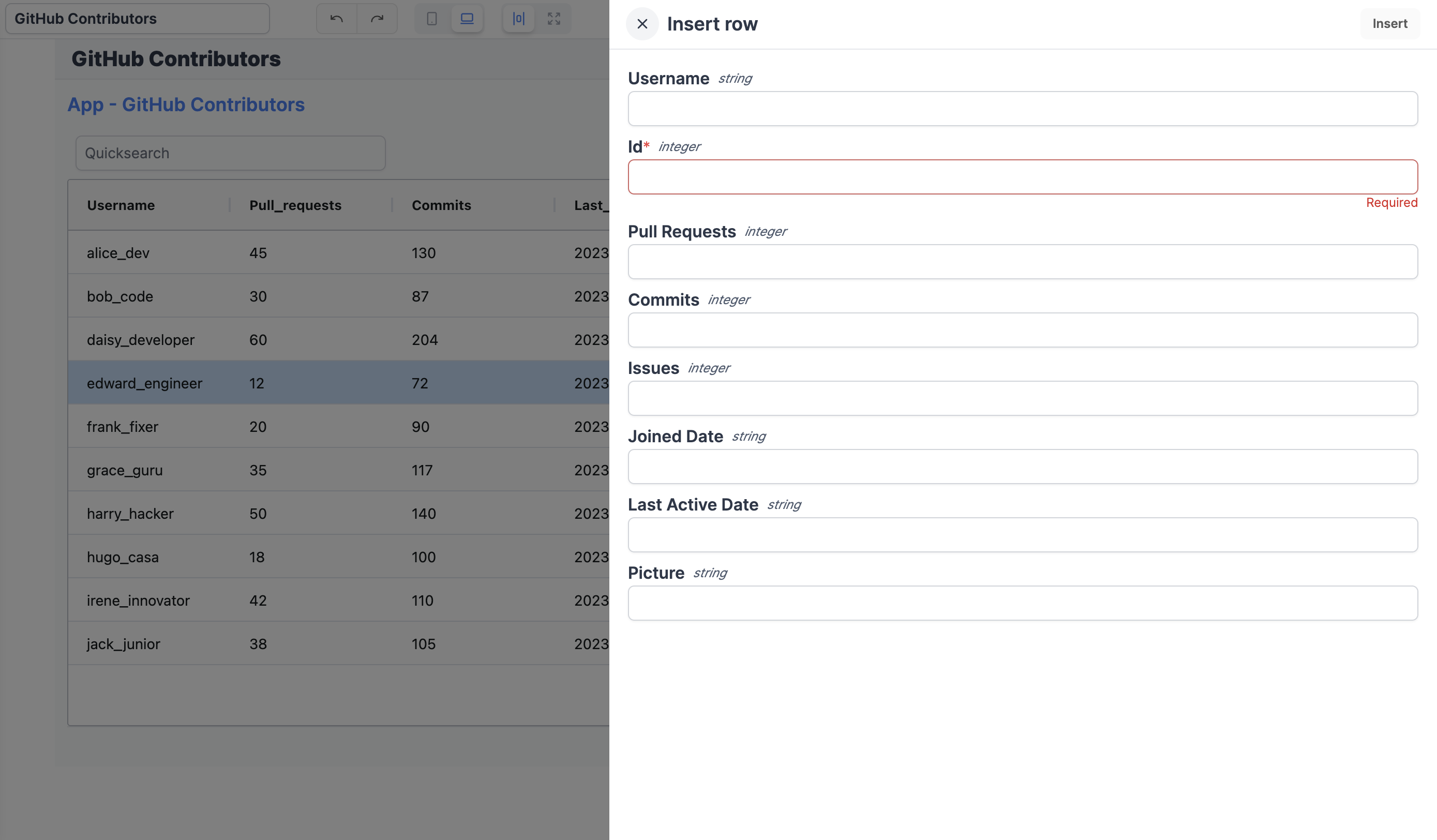Screen dimensions: 1437x840
Task: Open the App - GitHub Contributors link
Action: click(x=186, y=104)
